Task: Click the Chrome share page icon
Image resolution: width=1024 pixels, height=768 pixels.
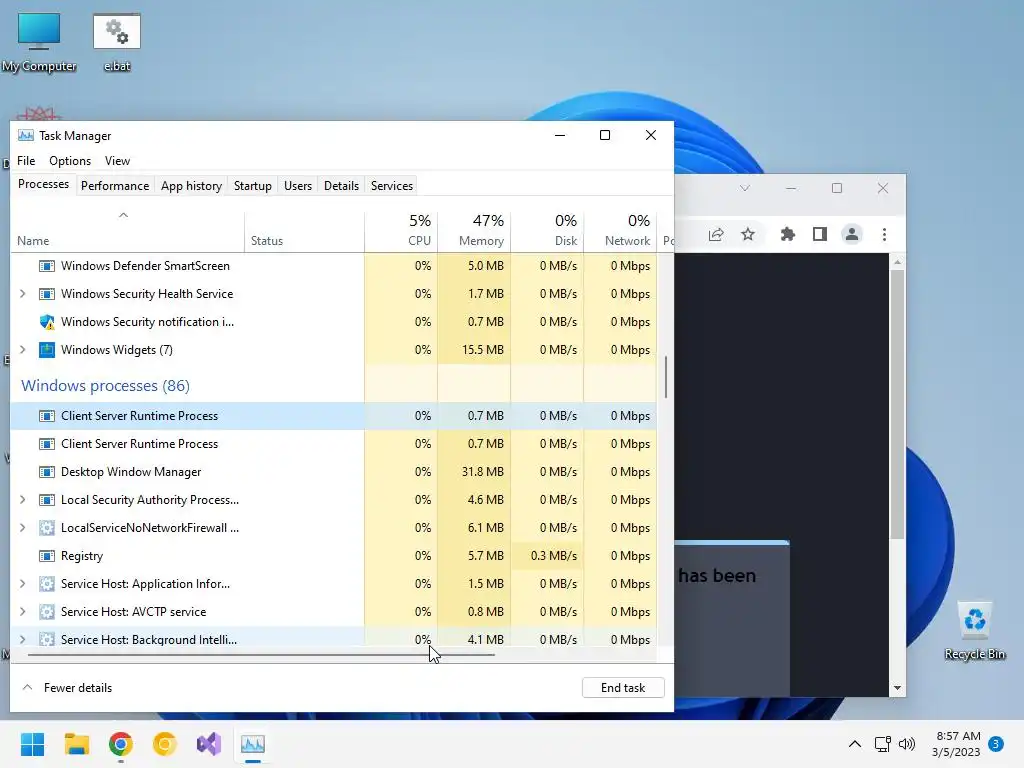Action: point(716,234)
